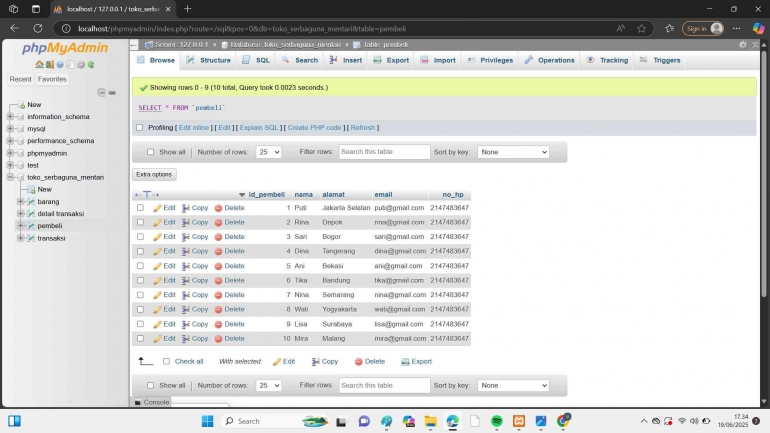Select checkbox for row Mira
Viewport: 770px width, 433px height.
140,339
